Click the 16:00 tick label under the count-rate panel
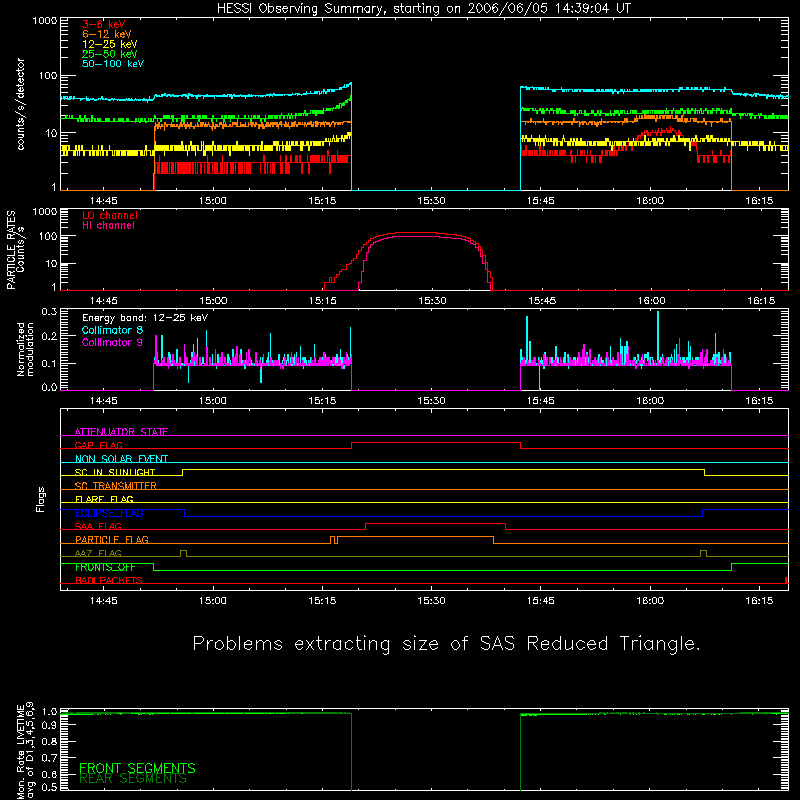 (x=650, y=201)
